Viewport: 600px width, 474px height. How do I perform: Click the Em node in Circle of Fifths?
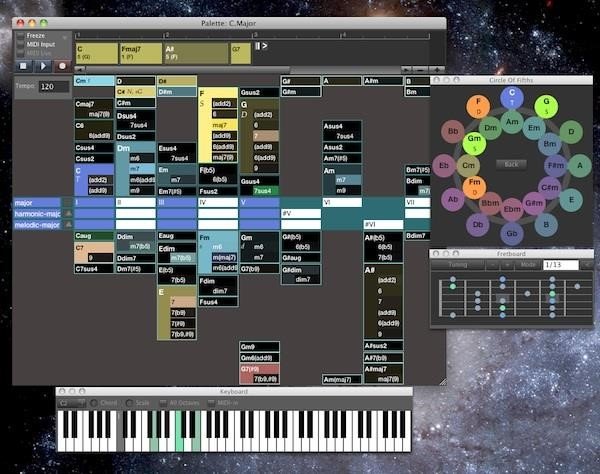[534, 128]
